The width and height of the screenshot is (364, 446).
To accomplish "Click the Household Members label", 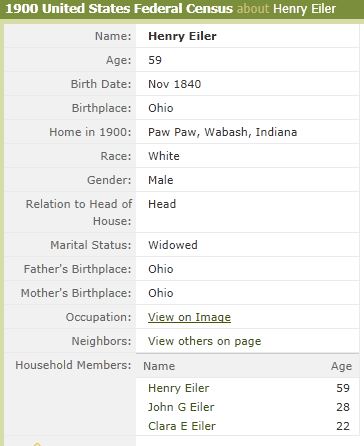I will point(73,365).
